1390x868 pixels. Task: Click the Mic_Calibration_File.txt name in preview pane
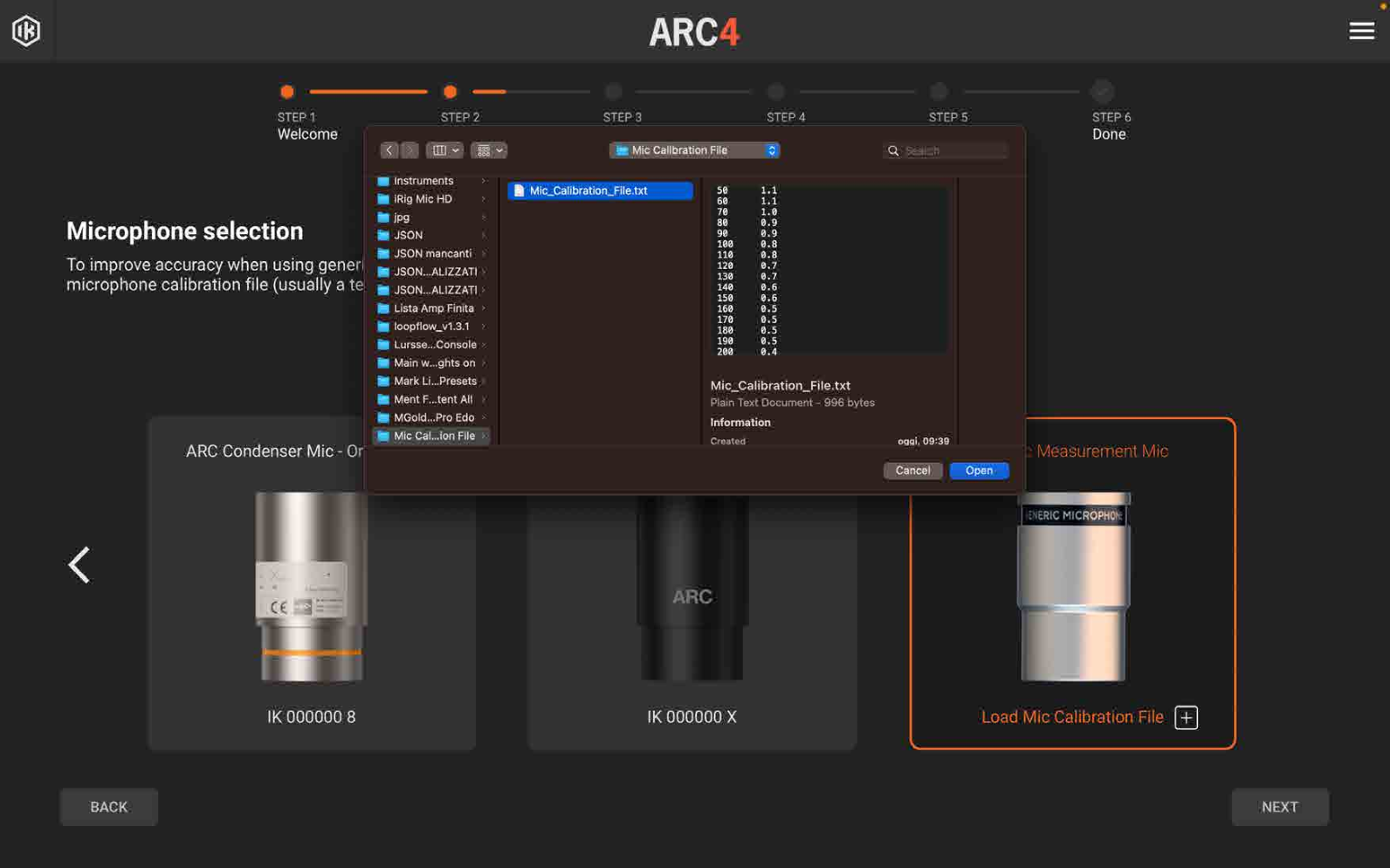point(780,385)
